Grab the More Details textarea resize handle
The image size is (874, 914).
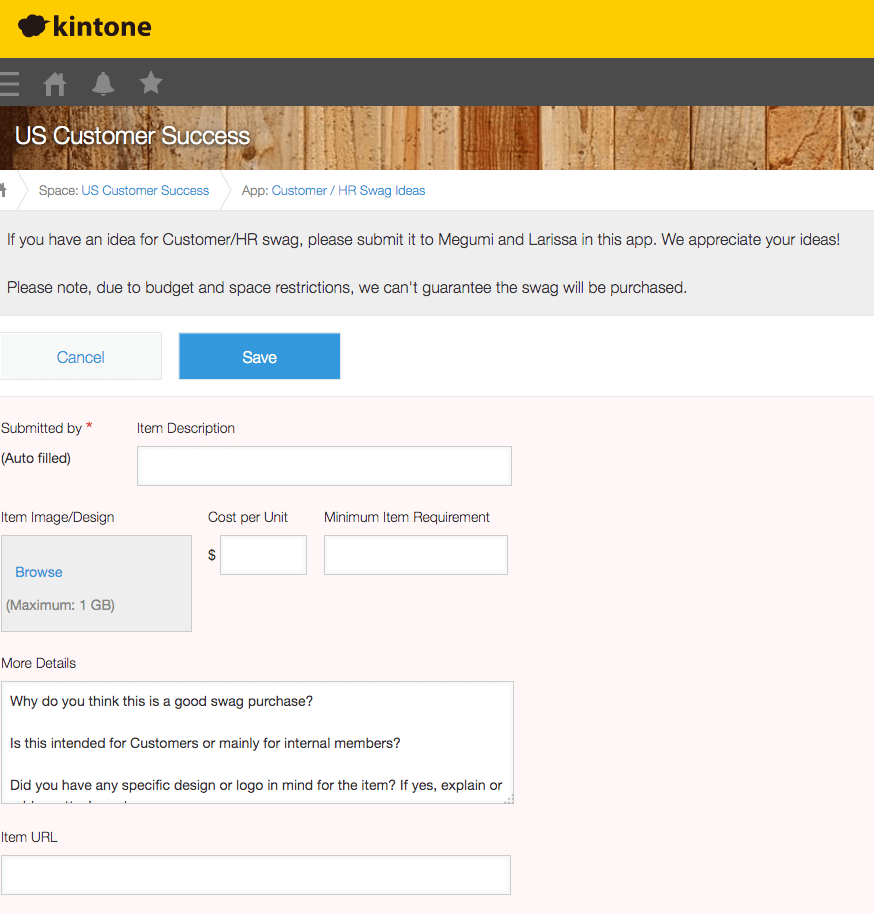508,798
